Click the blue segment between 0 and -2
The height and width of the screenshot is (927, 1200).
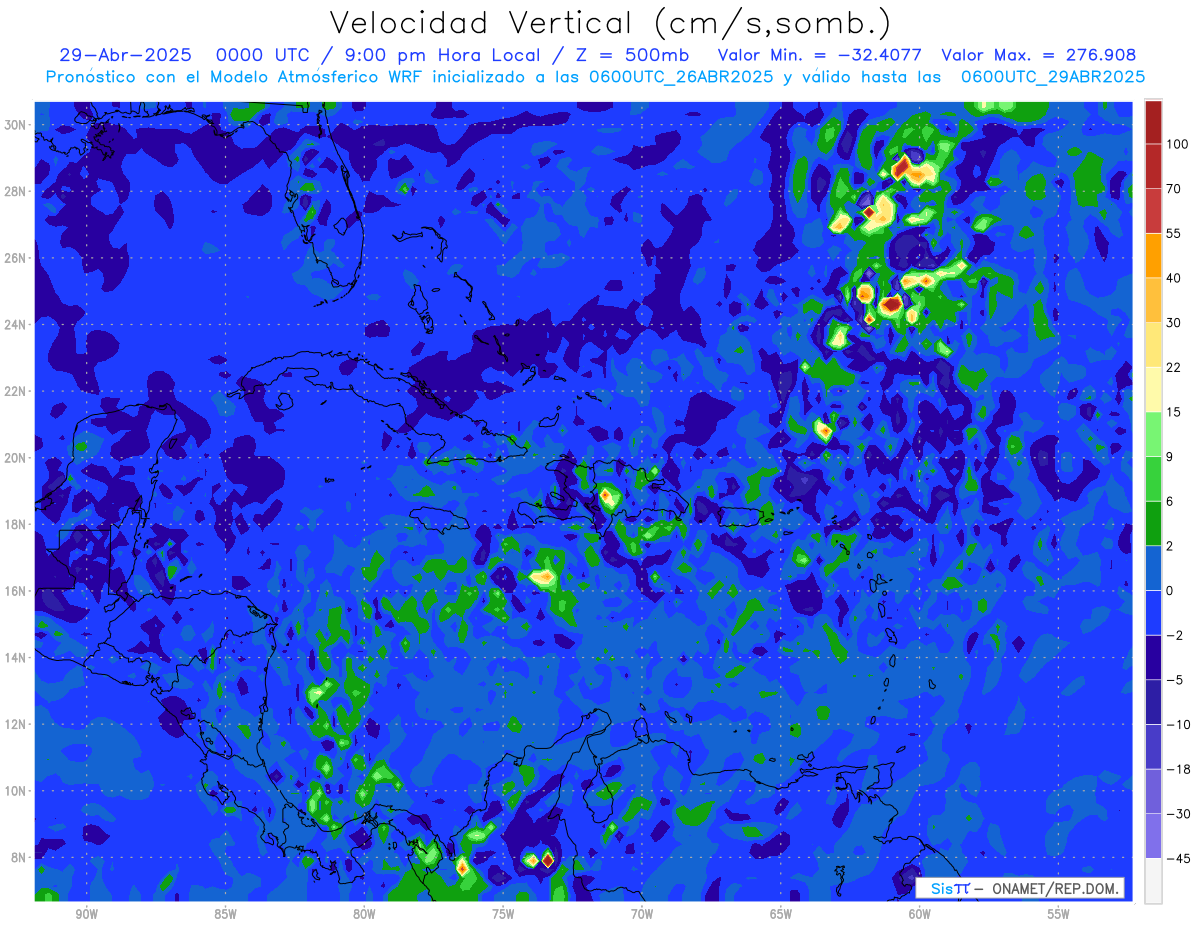point(1153,611)
